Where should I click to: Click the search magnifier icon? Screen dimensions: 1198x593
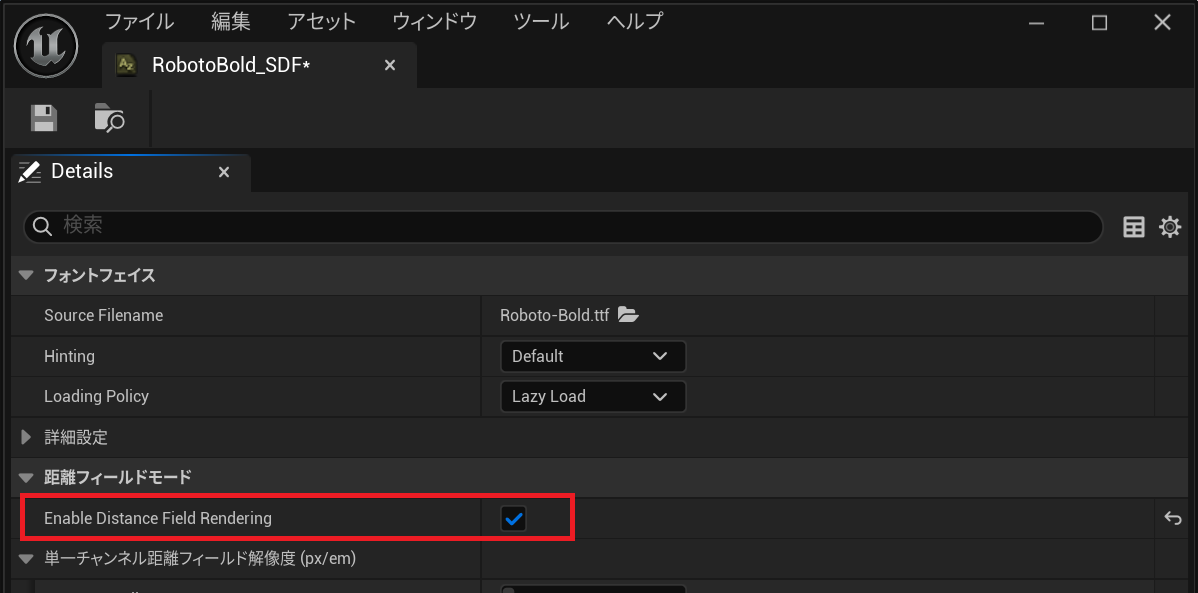coord(43,226)
